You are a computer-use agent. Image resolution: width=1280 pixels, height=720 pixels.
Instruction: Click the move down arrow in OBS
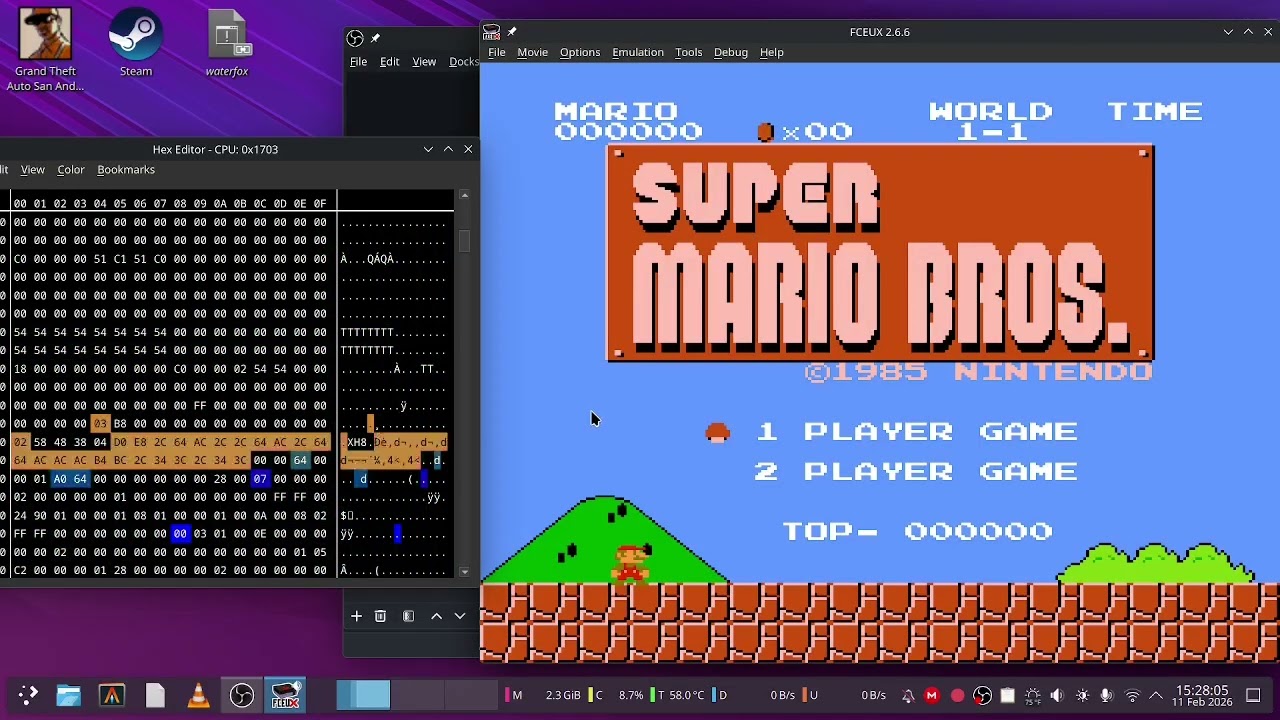tap(460, 616)
